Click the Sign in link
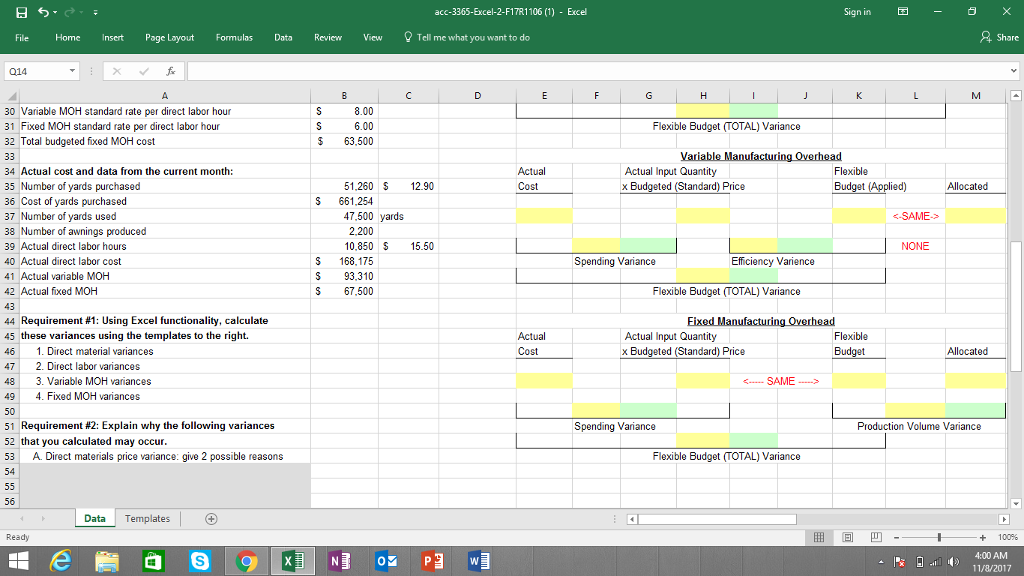The image size is (1024, 576). click(x=857, y=10)
